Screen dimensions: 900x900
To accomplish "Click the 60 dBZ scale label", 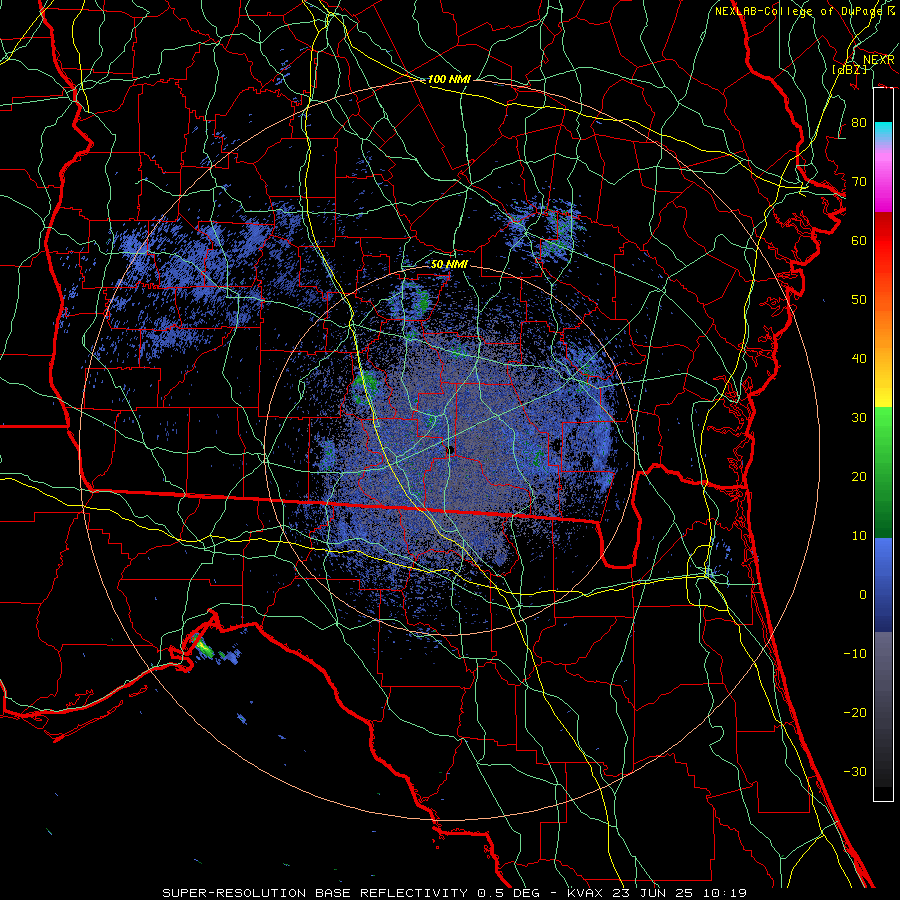I will point(859,240).
